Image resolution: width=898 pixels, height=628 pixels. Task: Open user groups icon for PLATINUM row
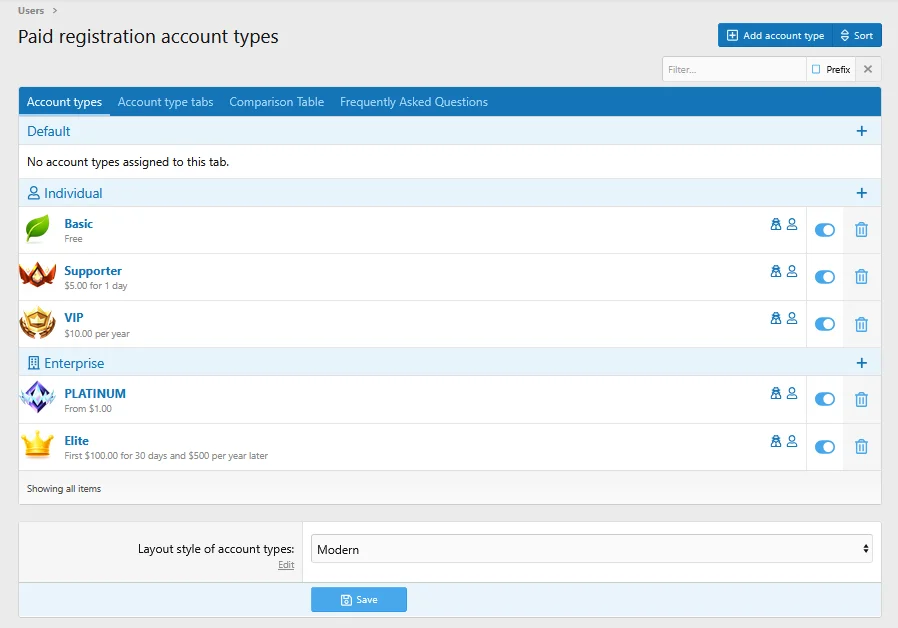(775, 393)
